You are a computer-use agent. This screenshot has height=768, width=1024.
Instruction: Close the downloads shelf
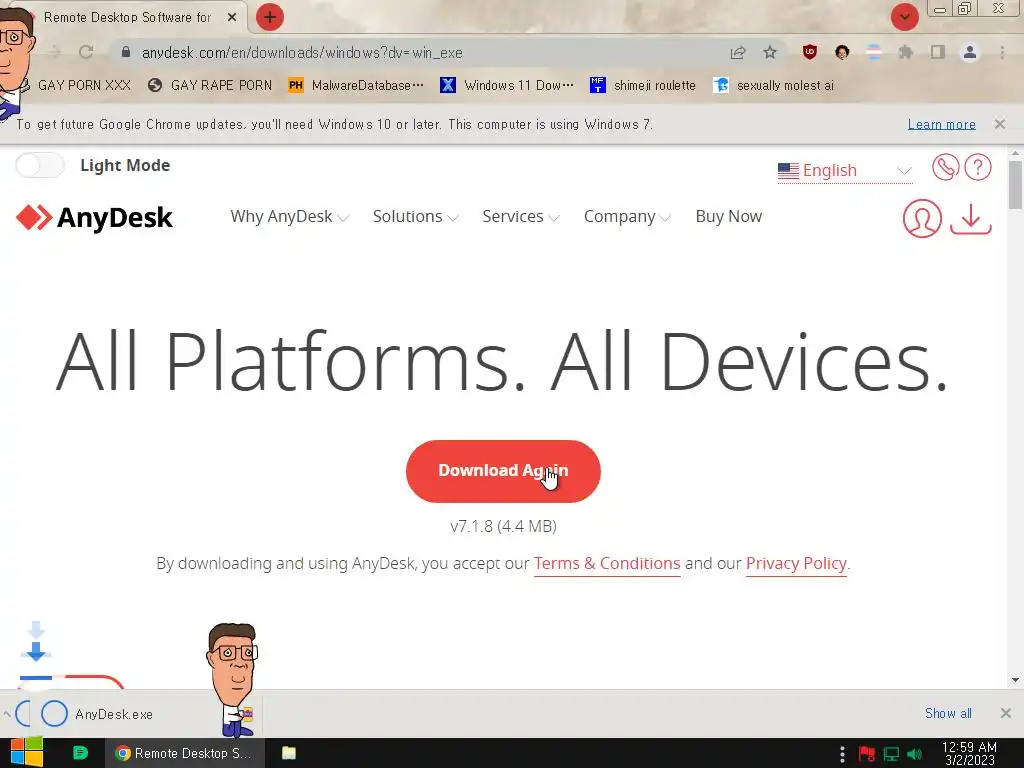1006,713
